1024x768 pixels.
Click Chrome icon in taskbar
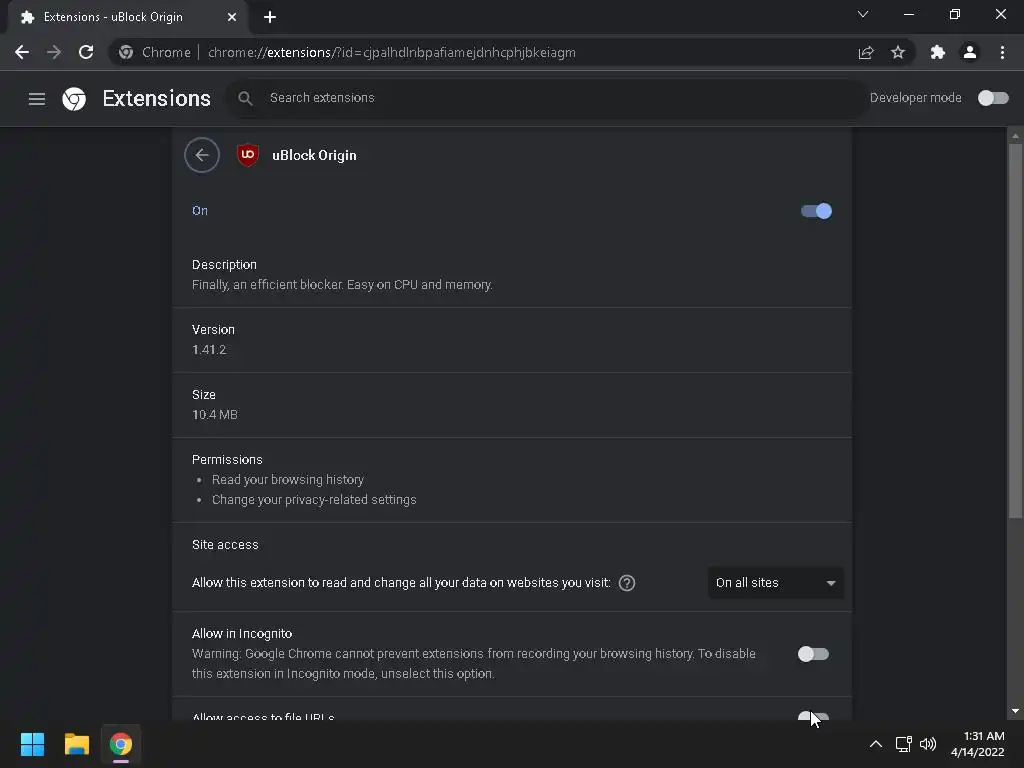click(x=121, y=744)
